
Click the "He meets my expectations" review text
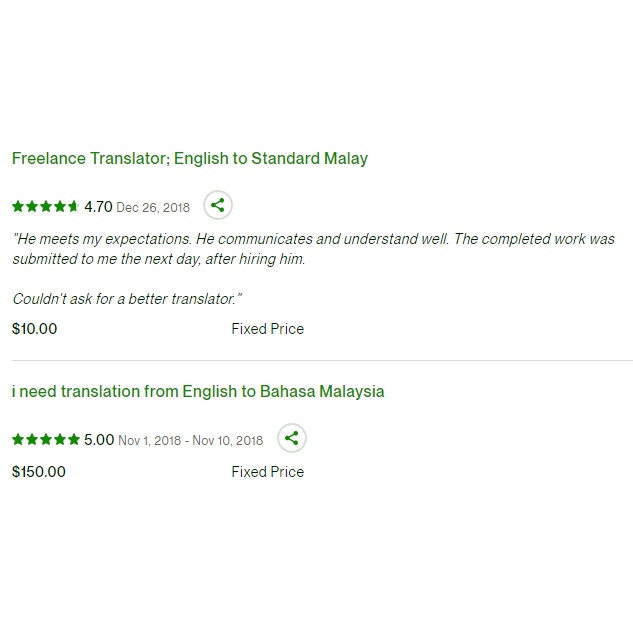313,249
